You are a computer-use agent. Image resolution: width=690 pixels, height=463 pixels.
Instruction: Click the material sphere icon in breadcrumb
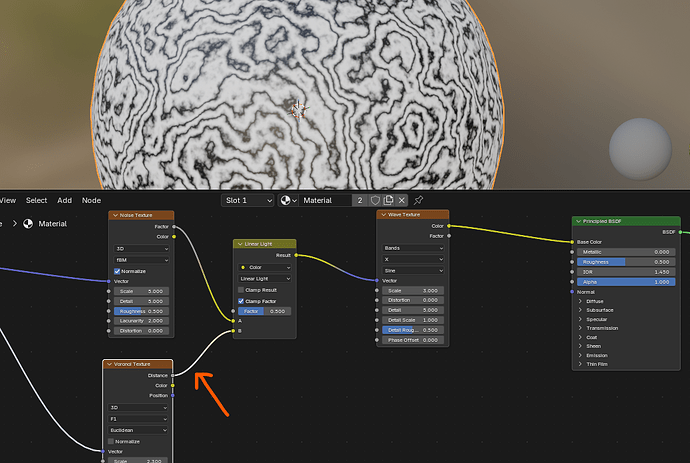(28, 224)
